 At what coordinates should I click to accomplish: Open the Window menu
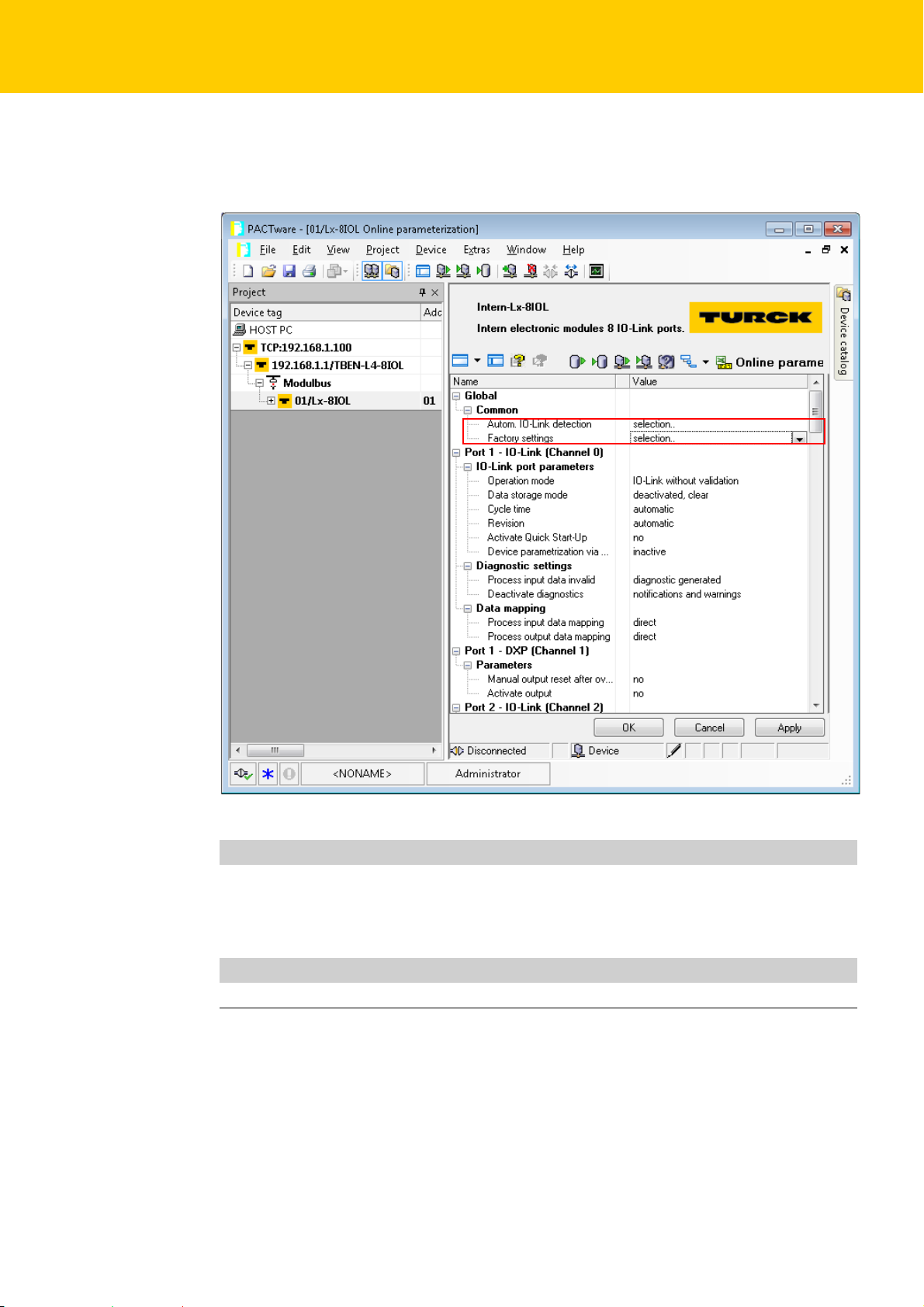coord(526,250)
